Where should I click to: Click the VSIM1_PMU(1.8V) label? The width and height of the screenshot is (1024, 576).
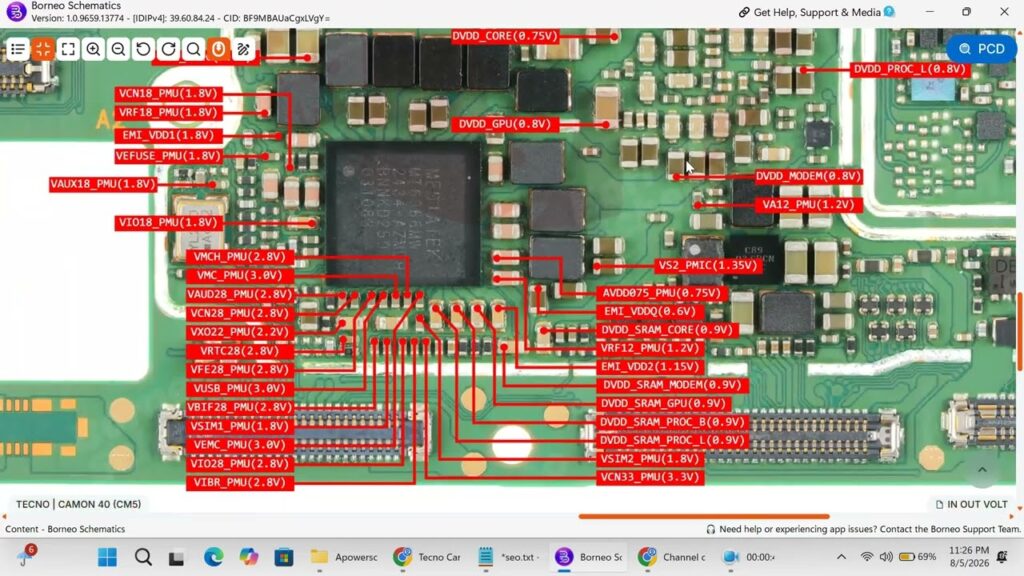240,426
